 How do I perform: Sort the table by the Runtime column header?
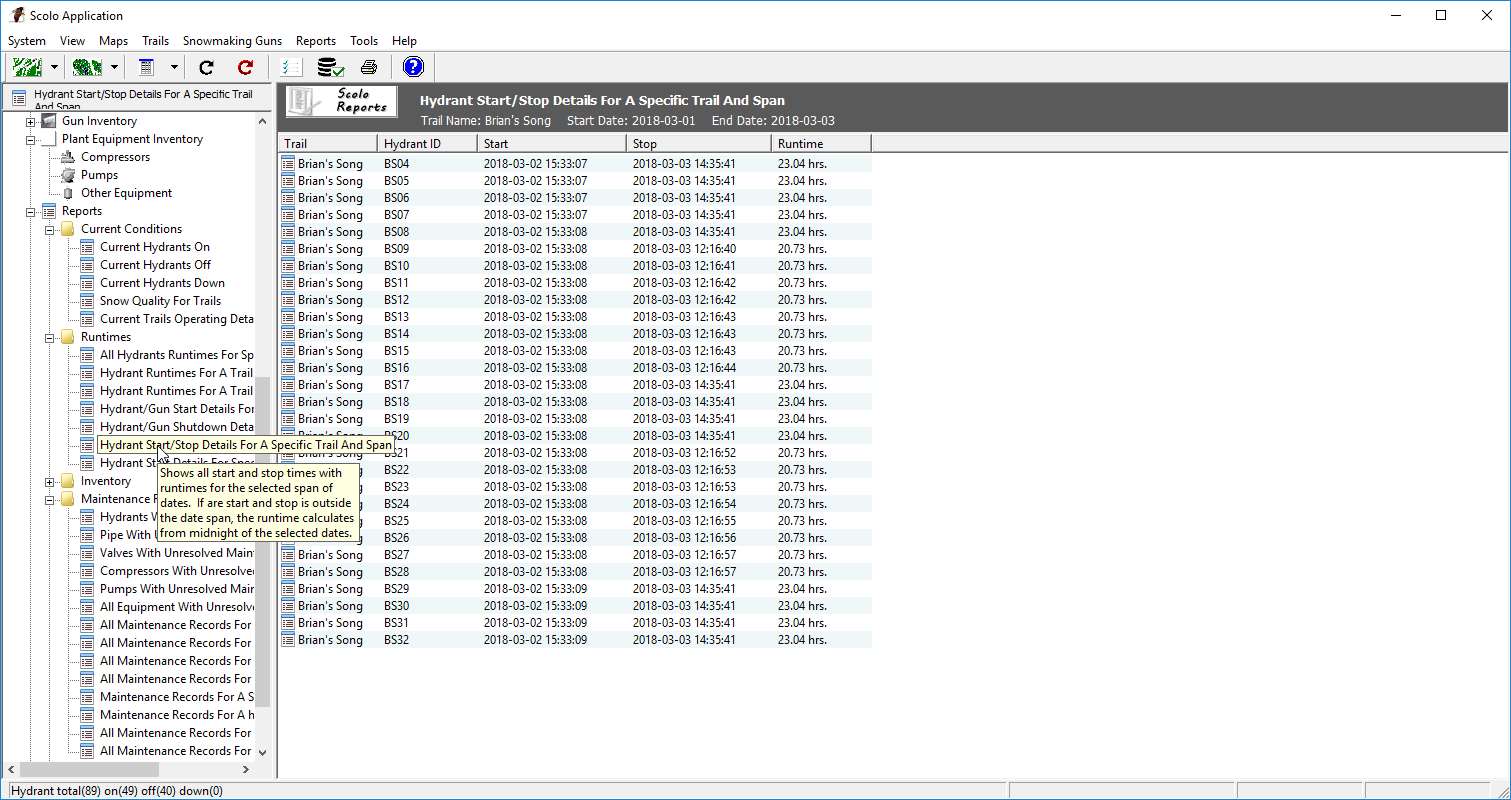coord(820,143)
